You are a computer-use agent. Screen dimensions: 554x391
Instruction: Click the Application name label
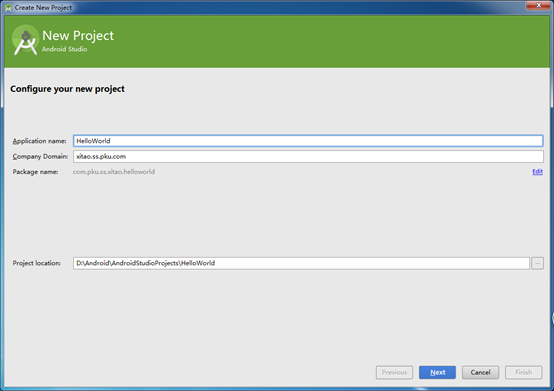point(40,141)
